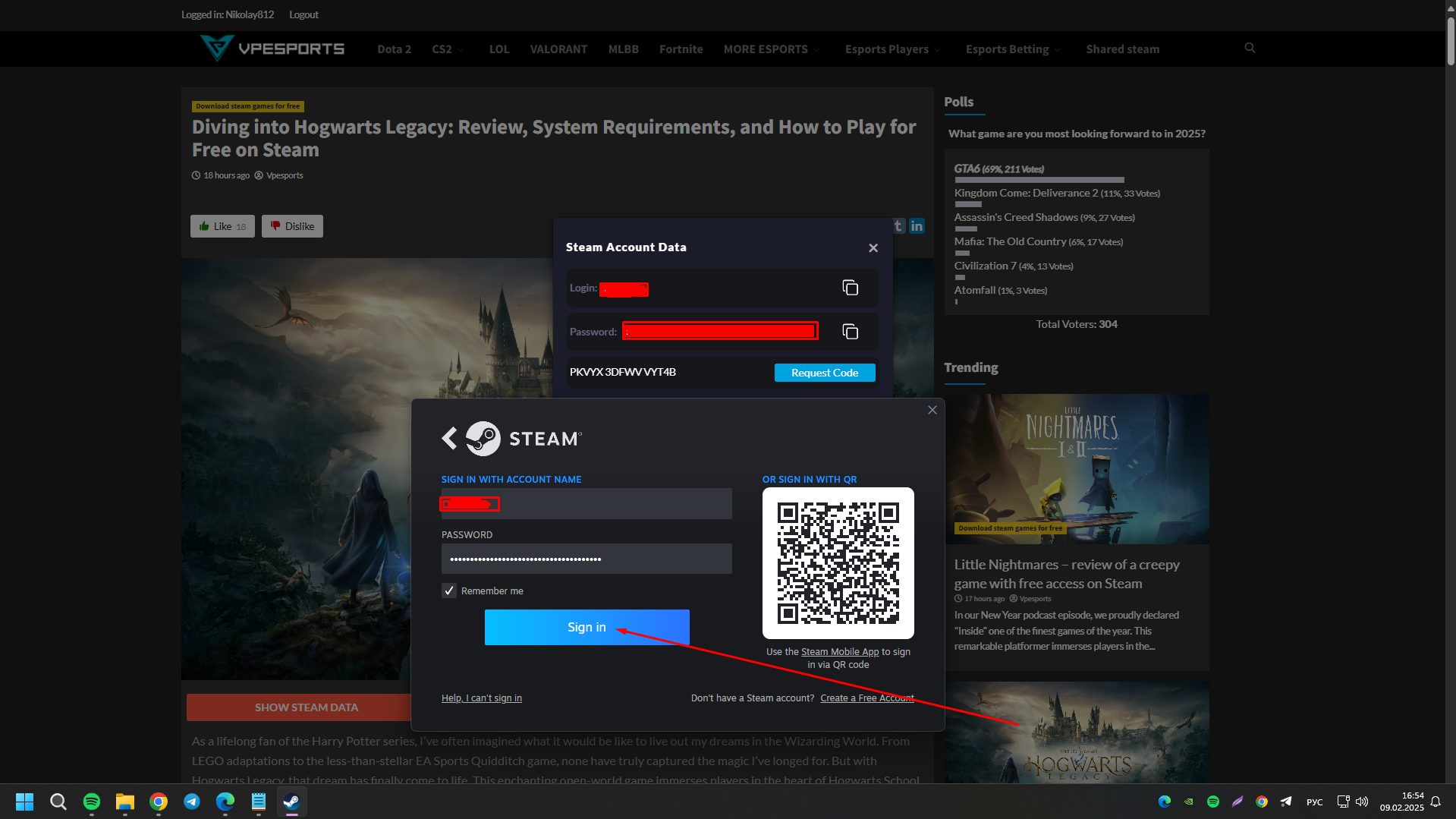Open Spotify from the taskbar

(92, 802)
